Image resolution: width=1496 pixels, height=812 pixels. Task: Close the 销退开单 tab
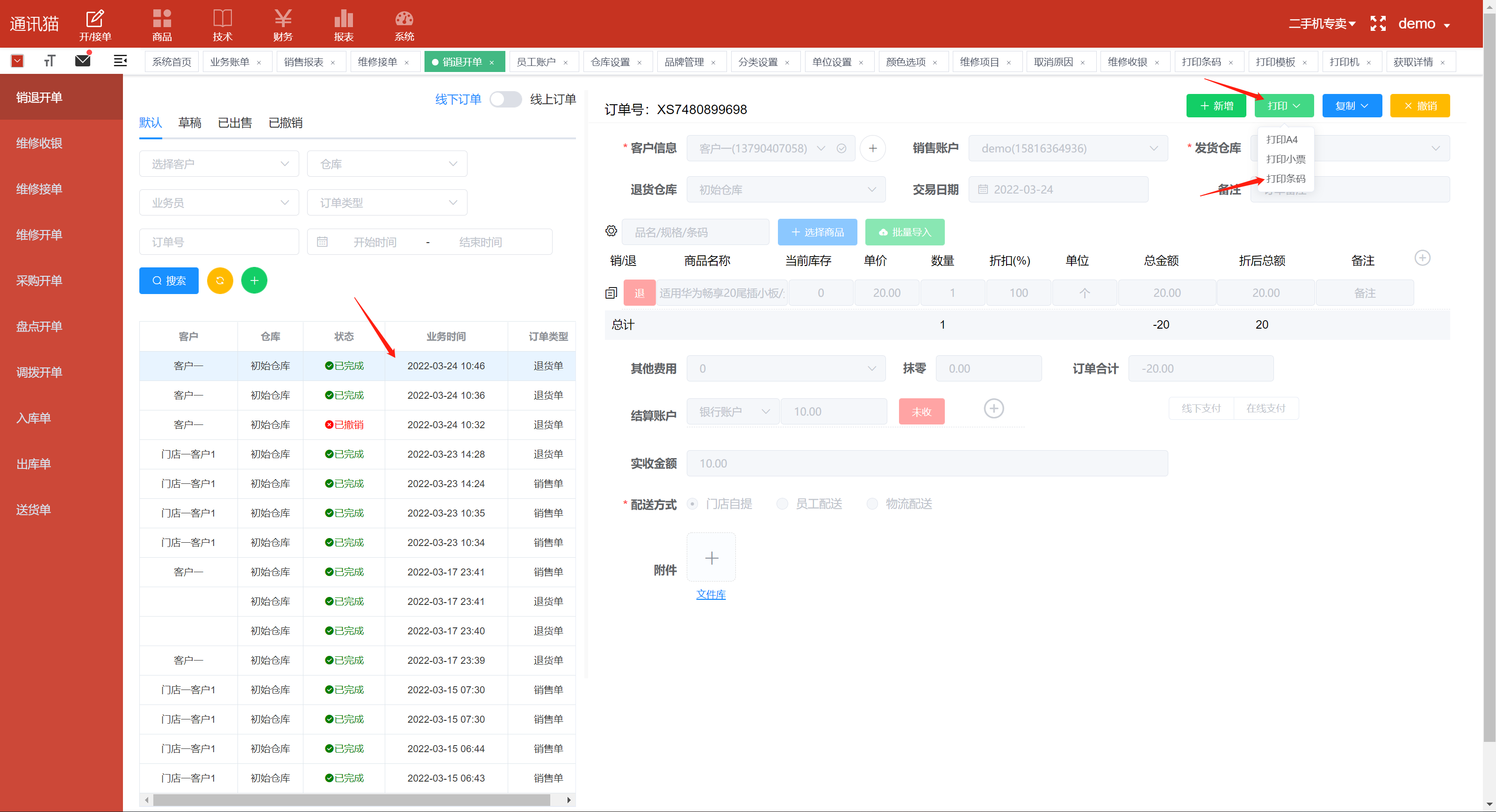point(491,63)
